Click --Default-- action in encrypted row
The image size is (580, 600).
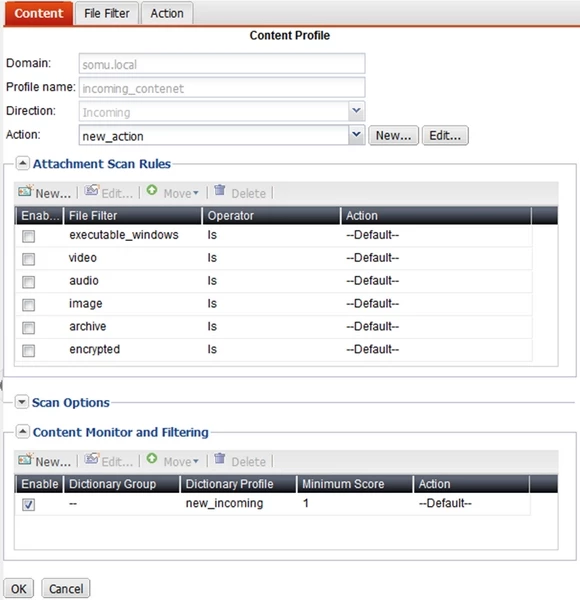click(372, 349)
